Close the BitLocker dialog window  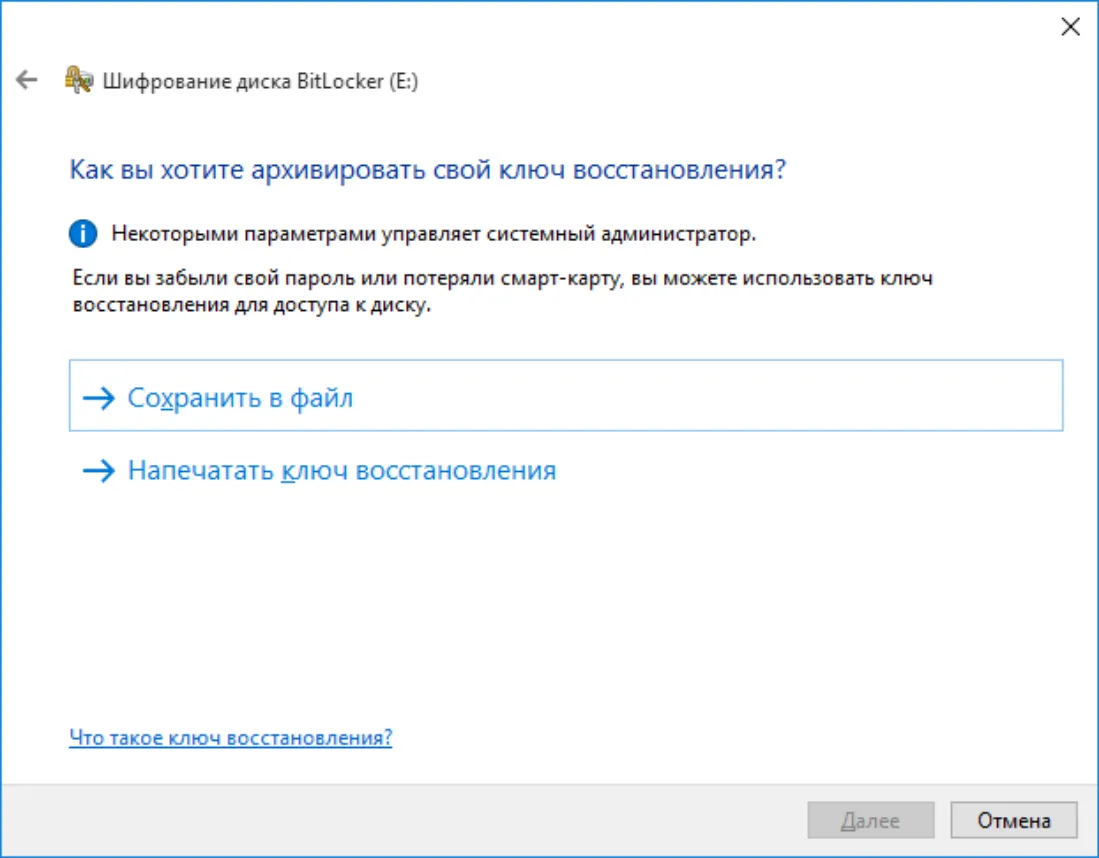(1070, 27)
